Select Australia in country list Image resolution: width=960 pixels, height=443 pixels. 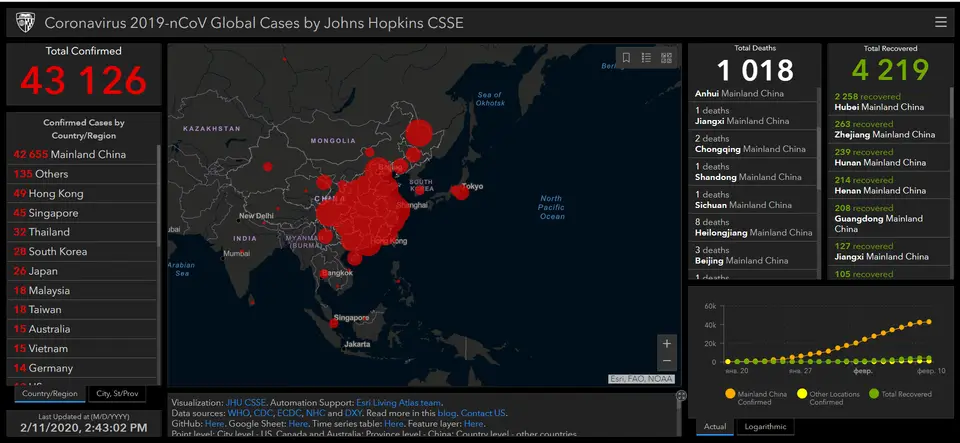82,329
